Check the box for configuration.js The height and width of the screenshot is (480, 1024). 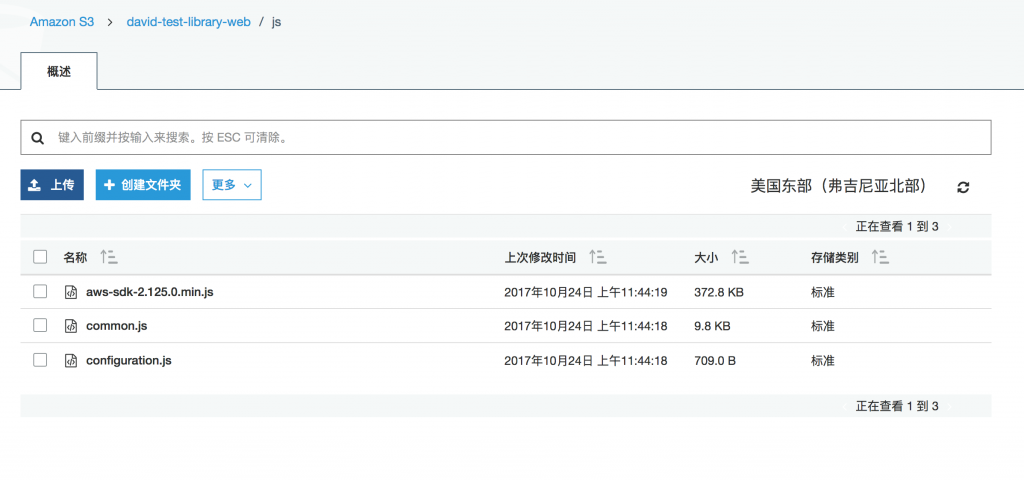point(40,359)
